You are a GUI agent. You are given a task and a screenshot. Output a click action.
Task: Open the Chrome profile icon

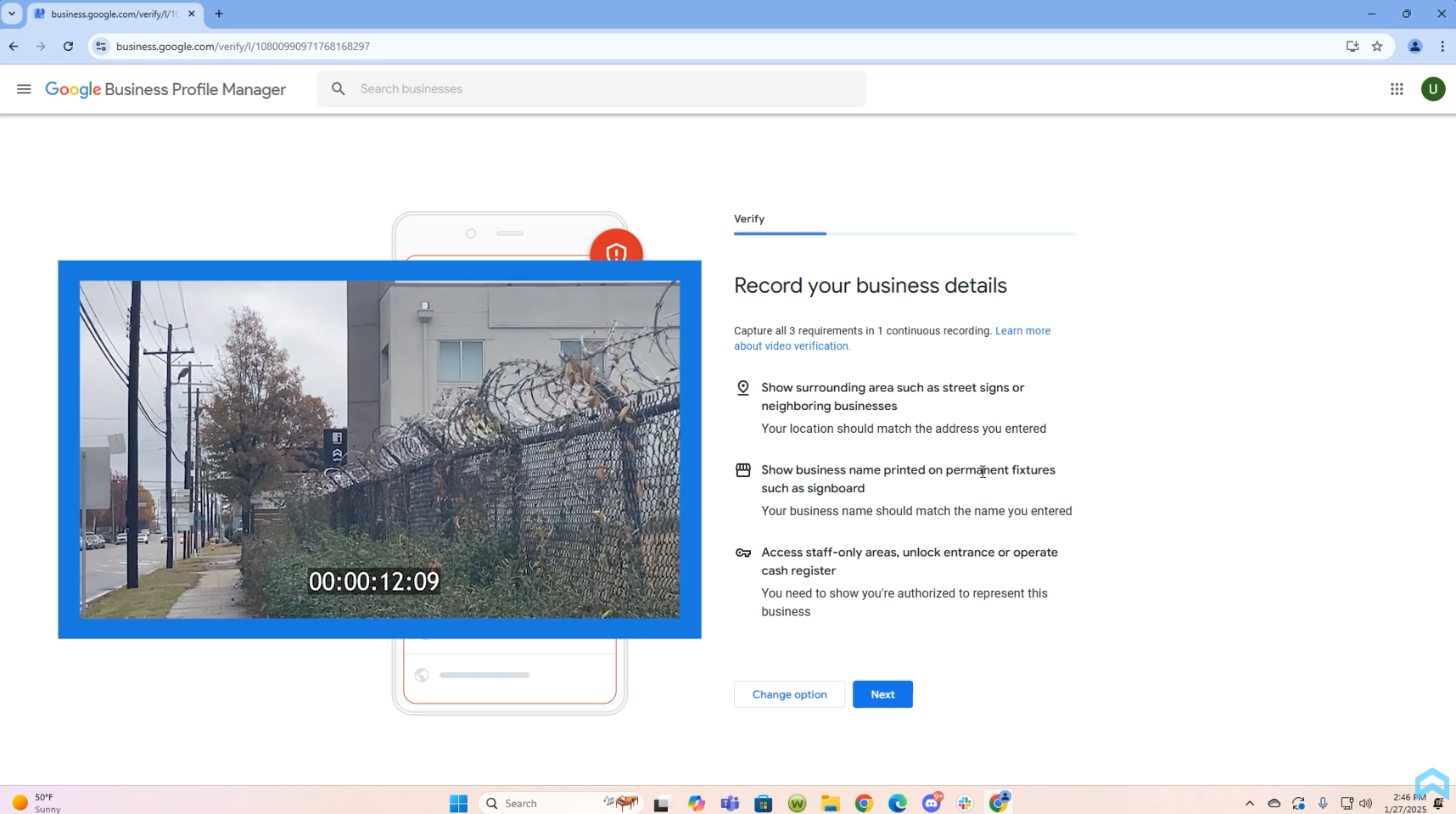click(x=1414, y=47)
